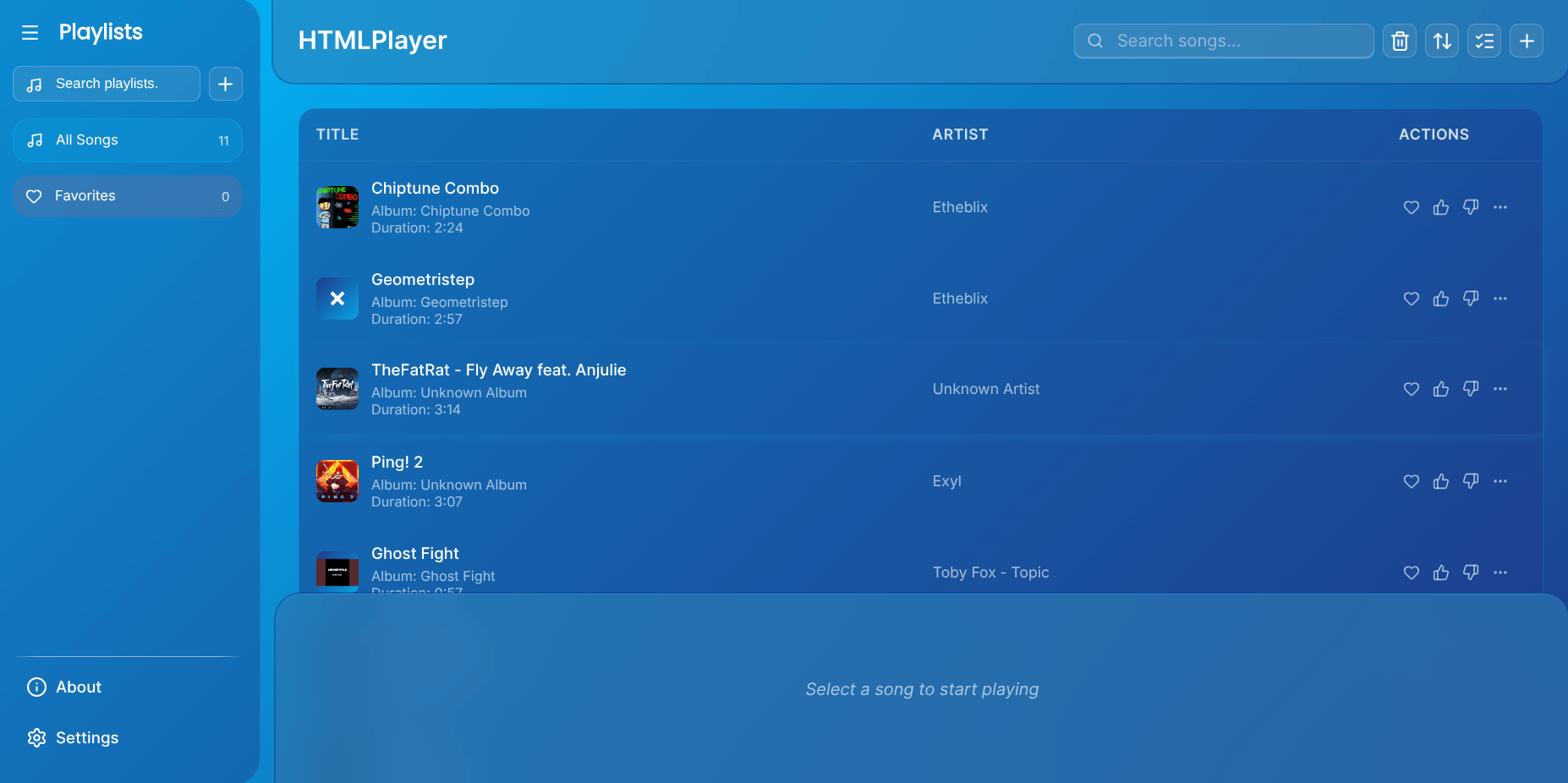1568x783 pixels.
Task: Click artist name Exyl
Action: click(947, 481)
